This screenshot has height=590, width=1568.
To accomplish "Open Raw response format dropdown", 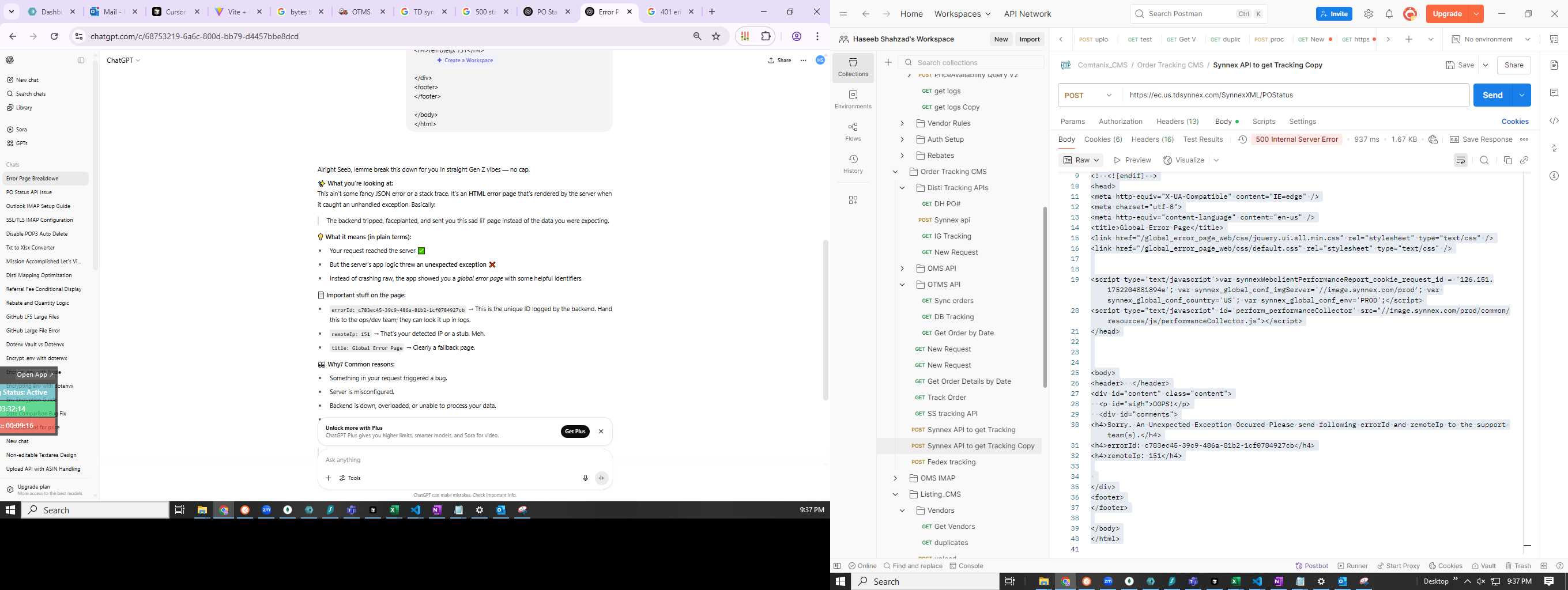I will pyautogui.click(x=1081, y=160).
